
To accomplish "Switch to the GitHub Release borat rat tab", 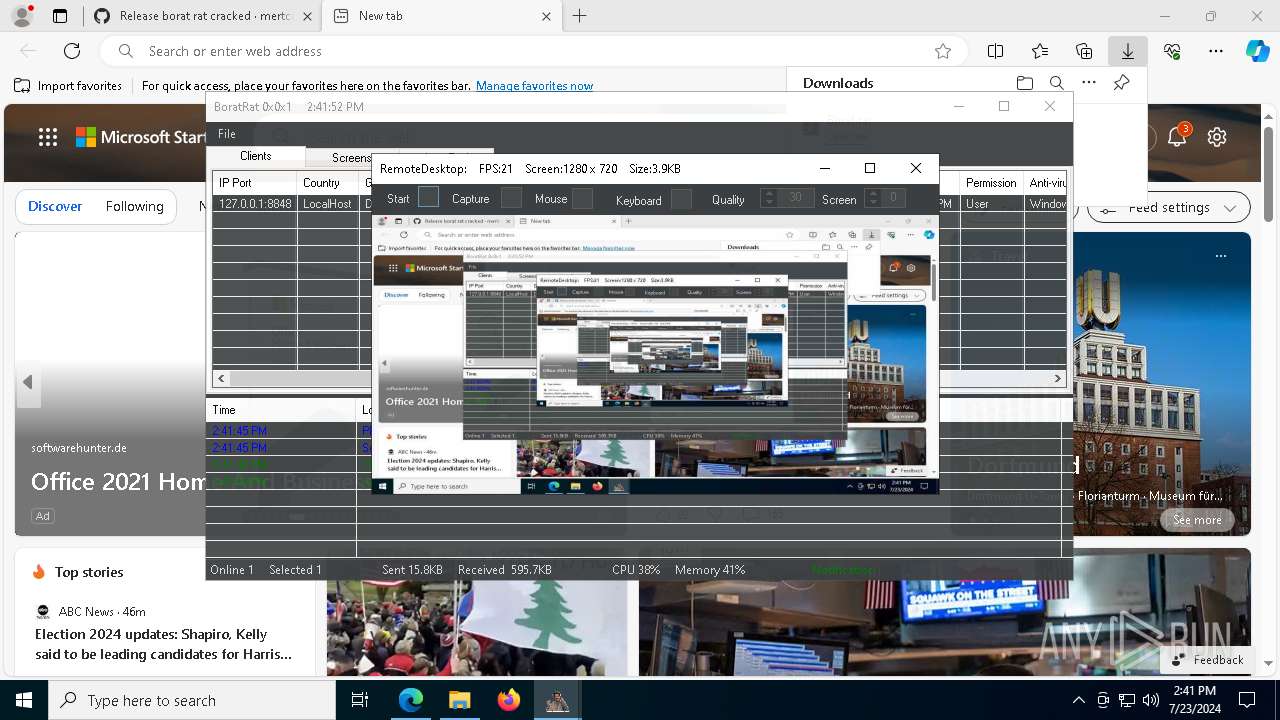I will 201,16.
